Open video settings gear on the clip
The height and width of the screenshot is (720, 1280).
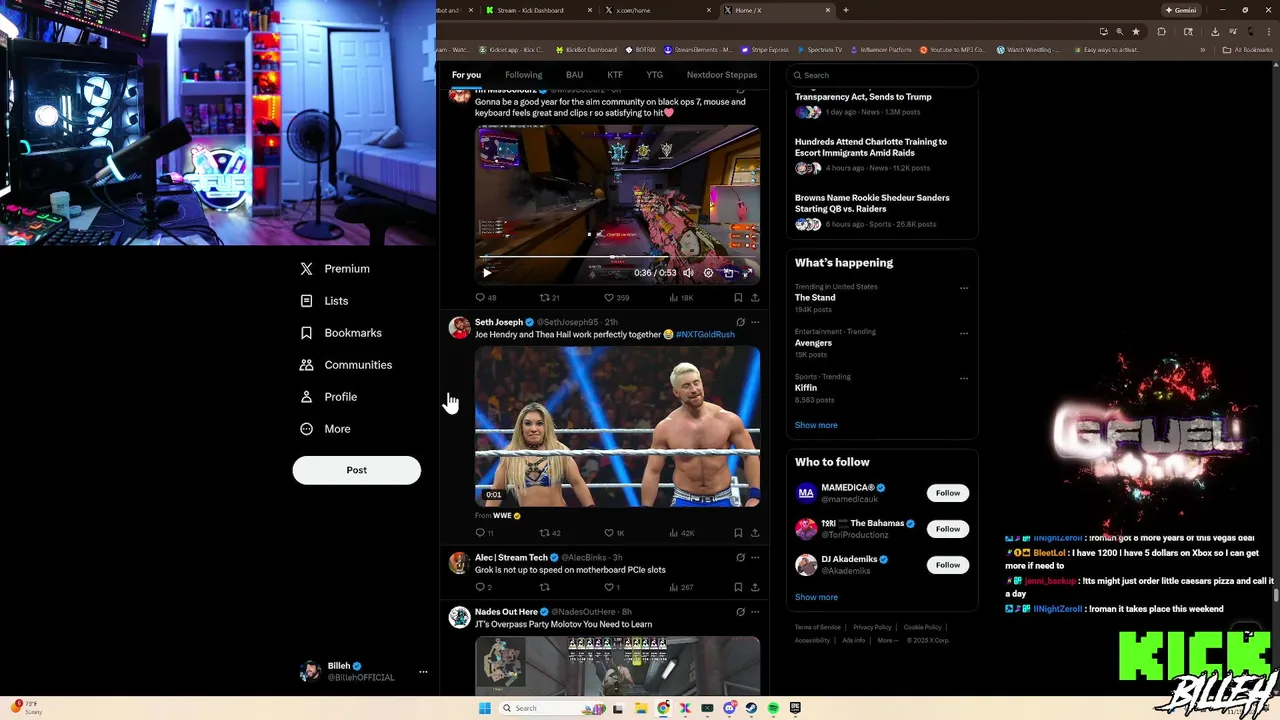tap(708, 273)
